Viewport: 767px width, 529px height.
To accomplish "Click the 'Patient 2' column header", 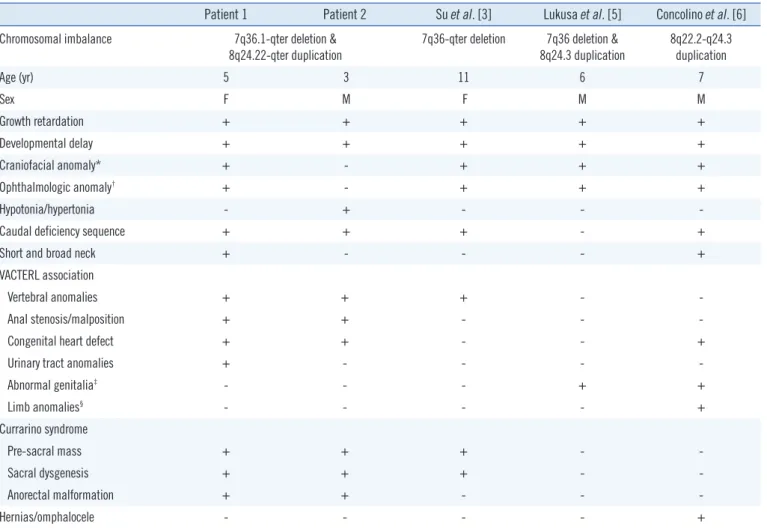I will coord(344,14).
